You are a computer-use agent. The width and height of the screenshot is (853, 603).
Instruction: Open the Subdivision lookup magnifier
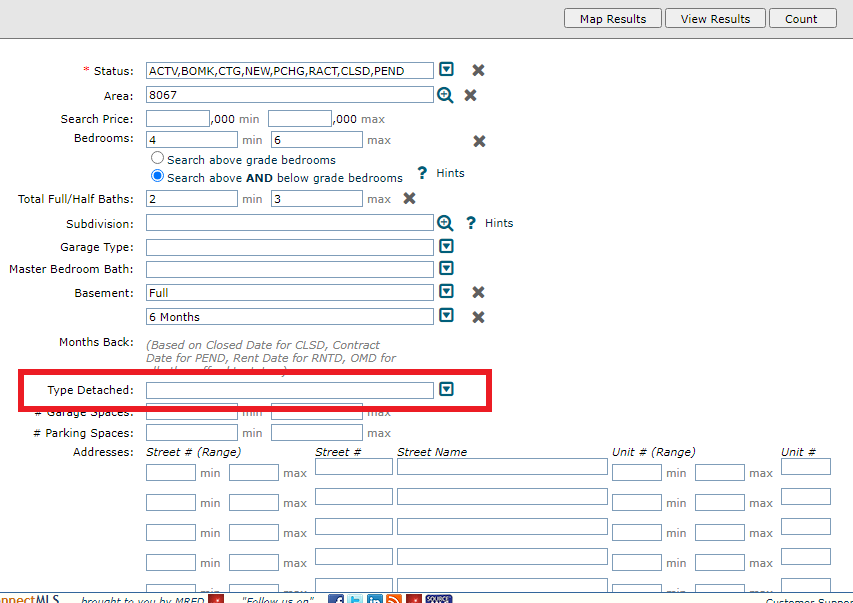coord(445,223)
